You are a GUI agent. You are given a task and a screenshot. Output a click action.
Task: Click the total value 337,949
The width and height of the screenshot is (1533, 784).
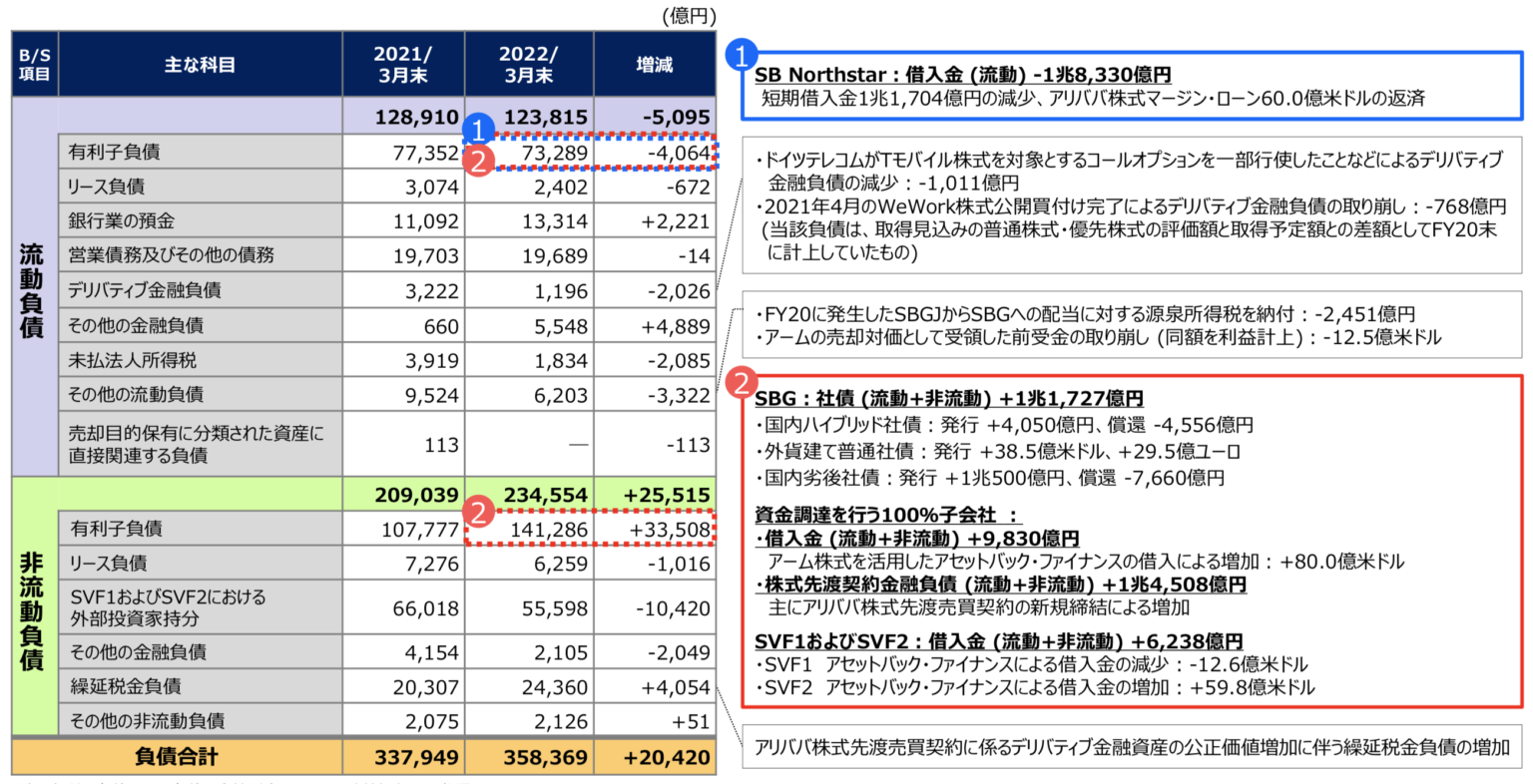click(417, 758)
